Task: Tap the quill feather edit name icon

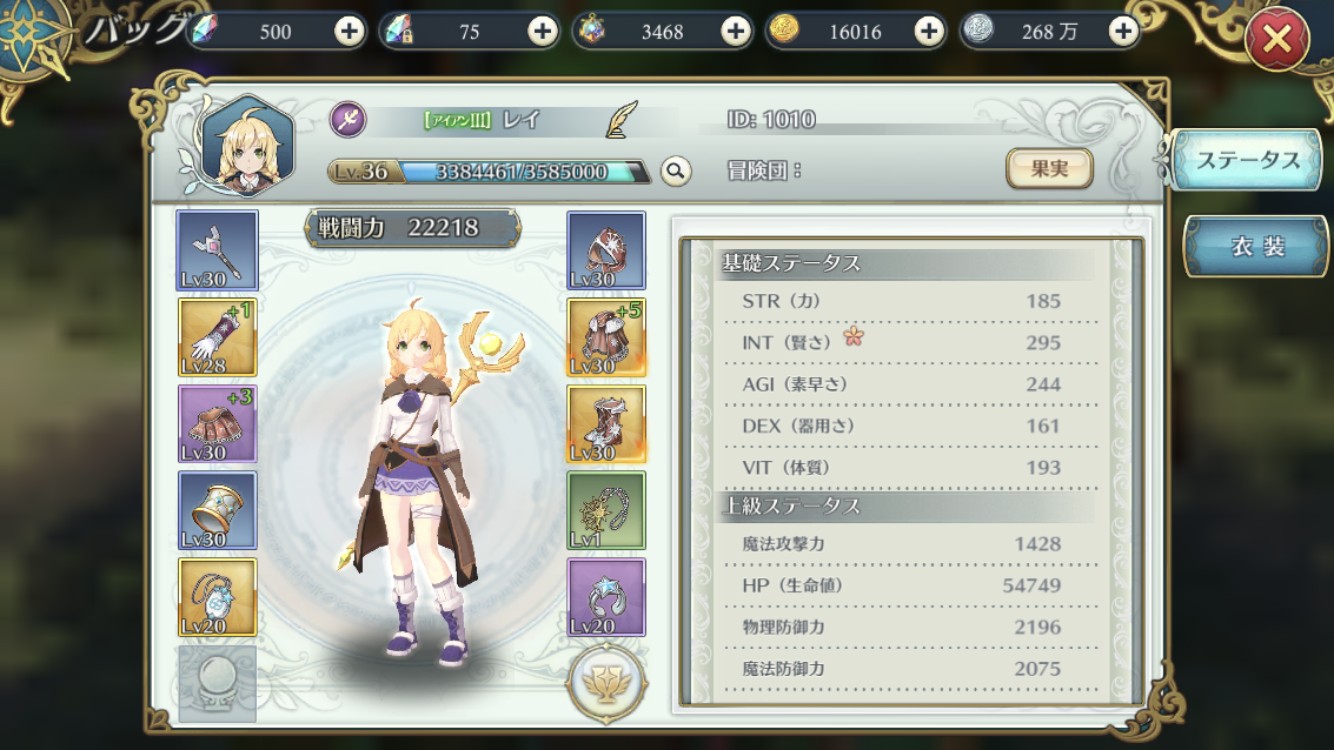Action: [621, 120]
